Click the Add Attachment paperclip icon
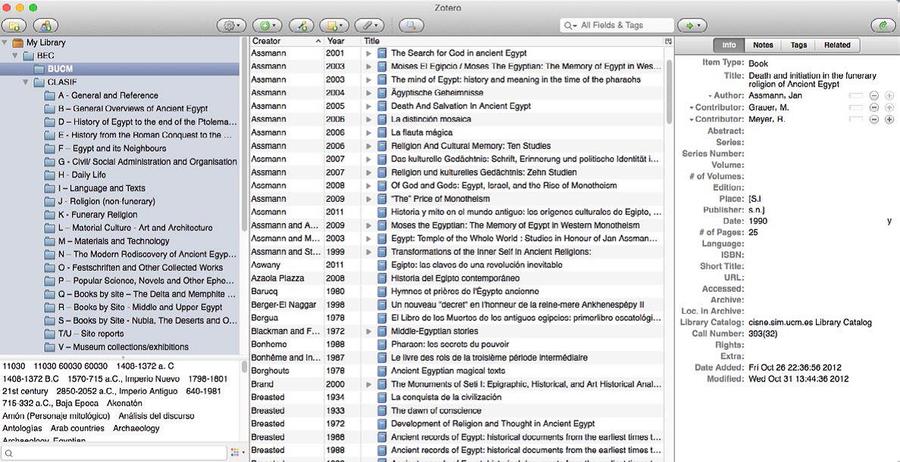 coord(371,23)
